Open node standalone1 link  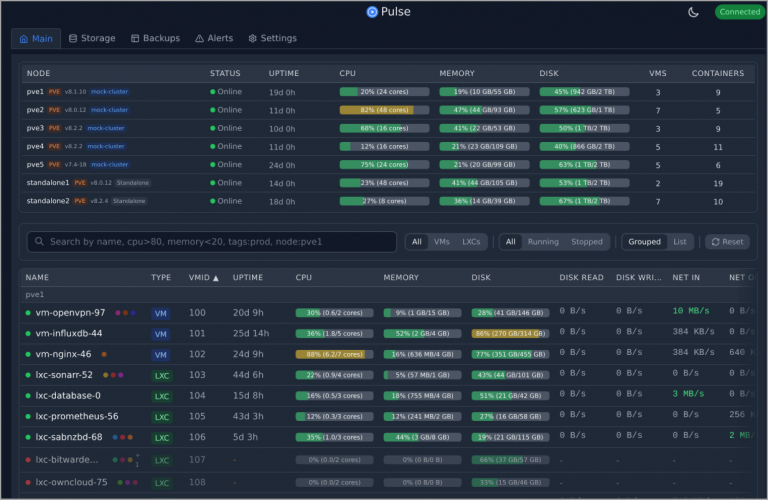[x=48, y=183]
